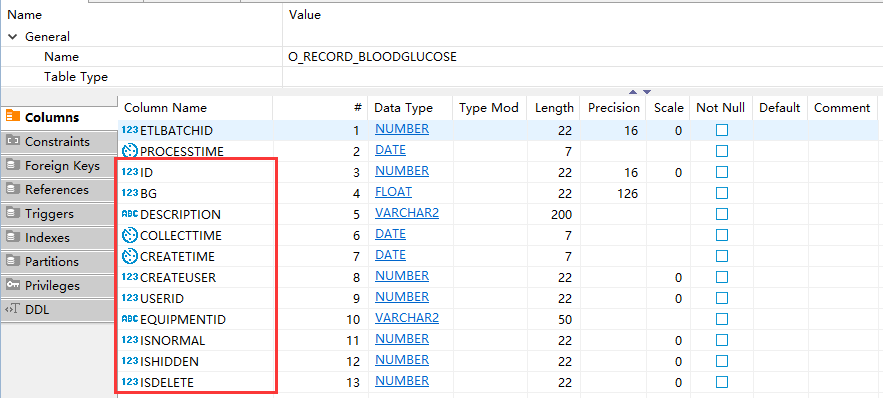The image size is (883, 398).
Task: Toggle Not Null checkbox for ISDELETE
Action: [721, 383]
